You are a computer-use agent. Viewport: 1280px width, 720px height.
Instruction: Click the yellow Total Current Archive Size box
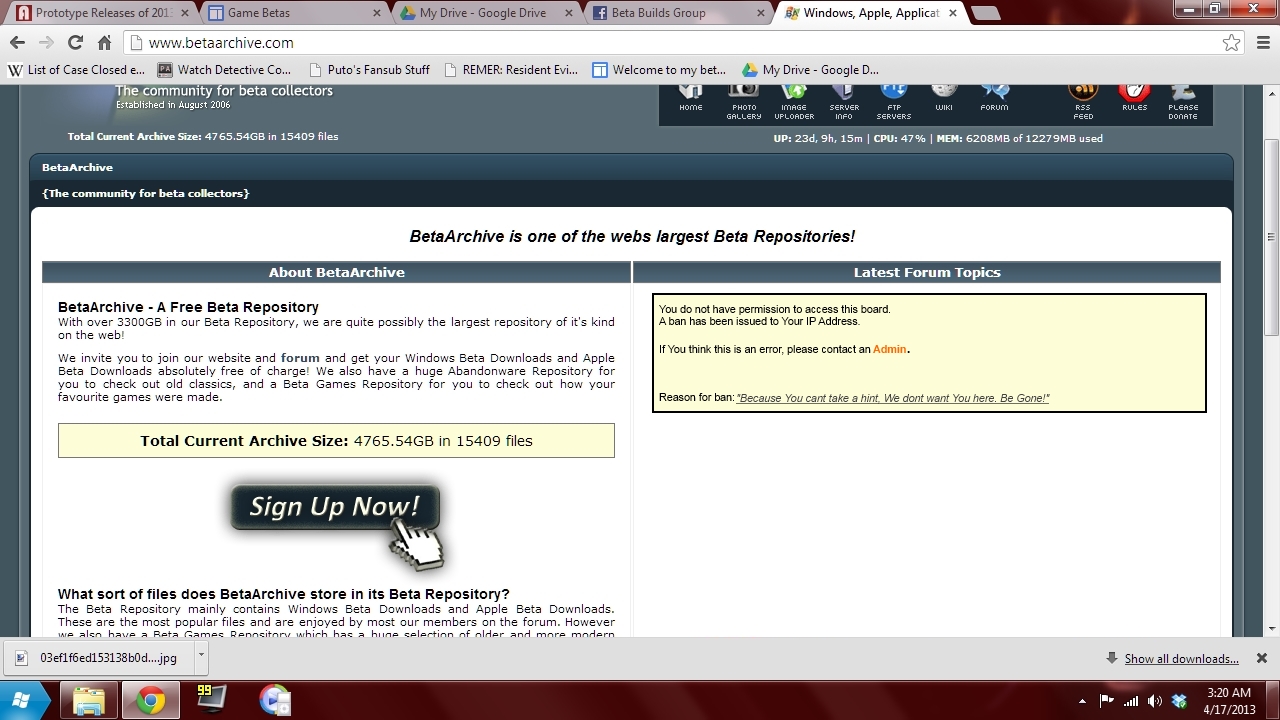pos(336,441)
